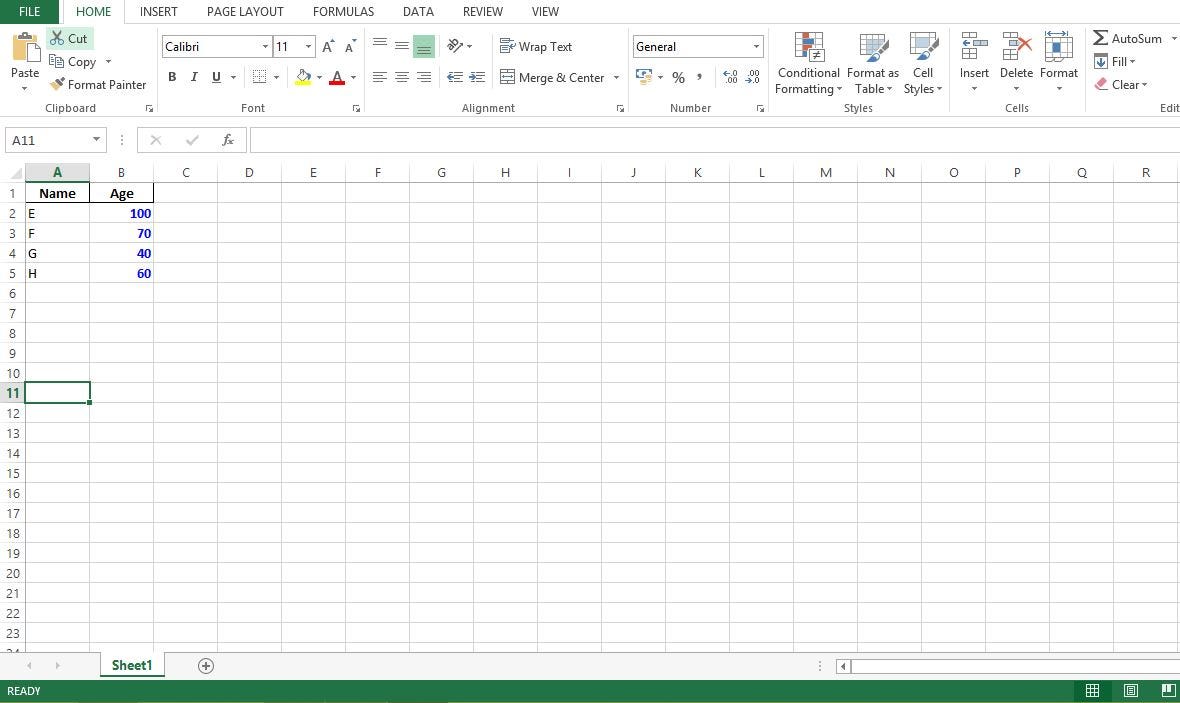
Task: Switch to Page Layout view in status bar
Action: [1130, 691]
